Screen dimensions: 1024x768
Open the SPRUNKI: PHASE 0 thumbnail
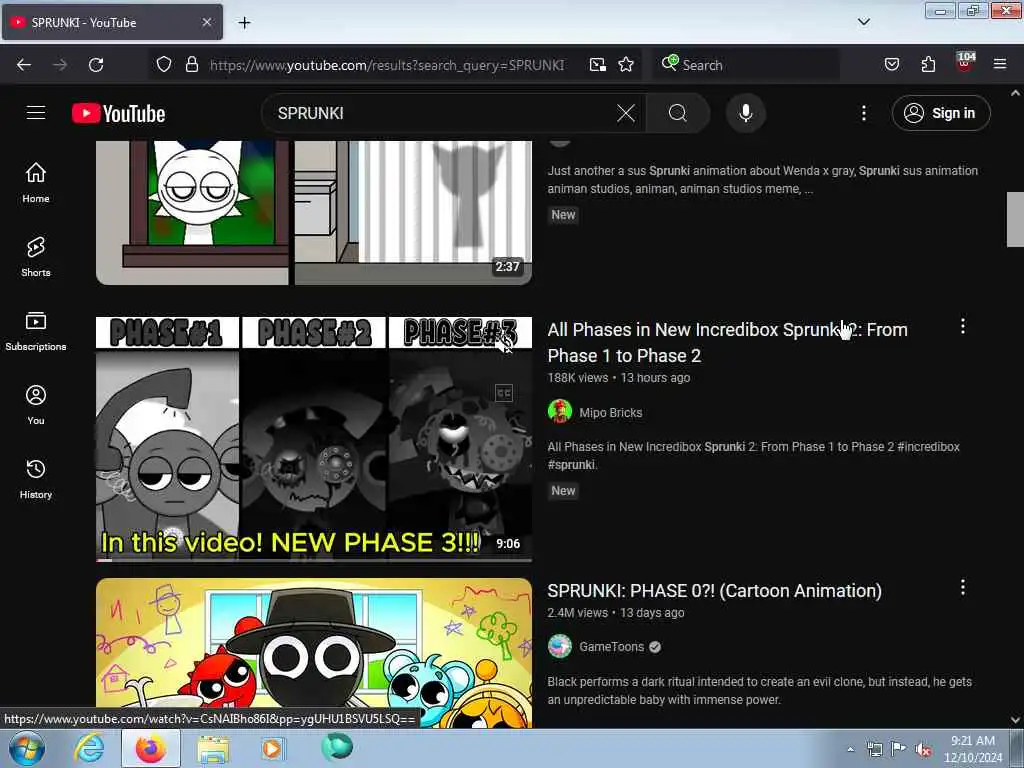[314, 652]
